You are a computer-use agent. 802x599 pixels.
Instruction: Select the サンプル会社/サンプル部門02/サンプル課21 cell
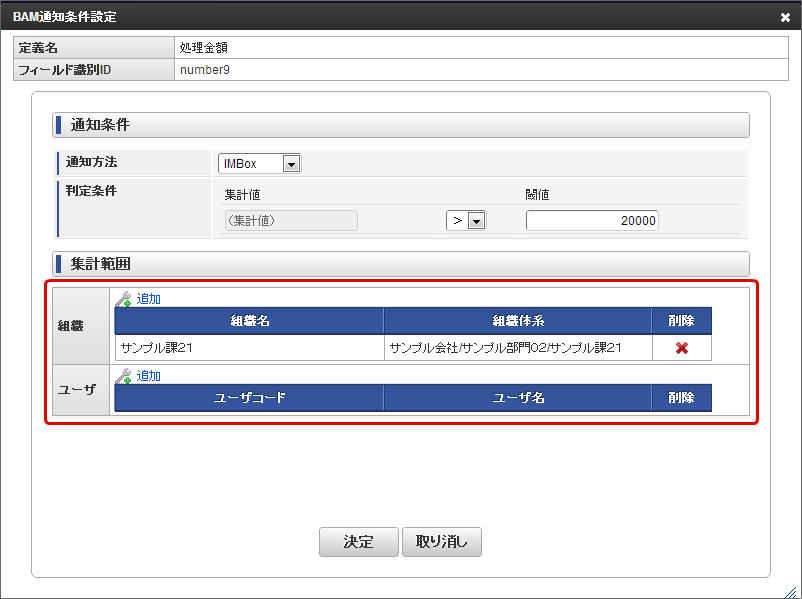pyautogui.click(x=518, y=348)
